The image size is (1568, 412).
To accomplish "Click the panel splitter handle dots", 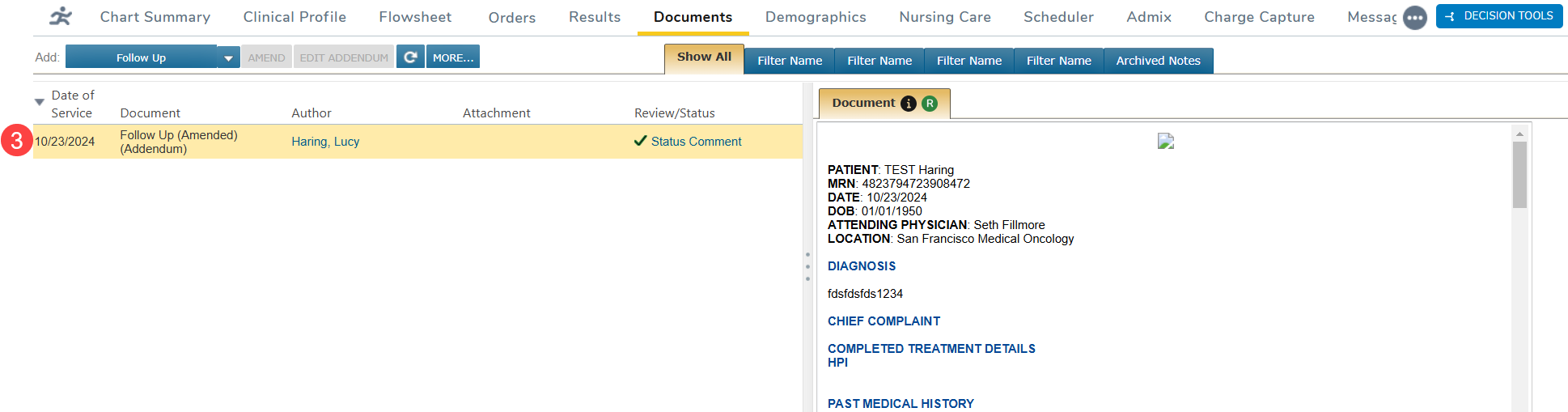I will pyautogui.click(x=807, y=266).
